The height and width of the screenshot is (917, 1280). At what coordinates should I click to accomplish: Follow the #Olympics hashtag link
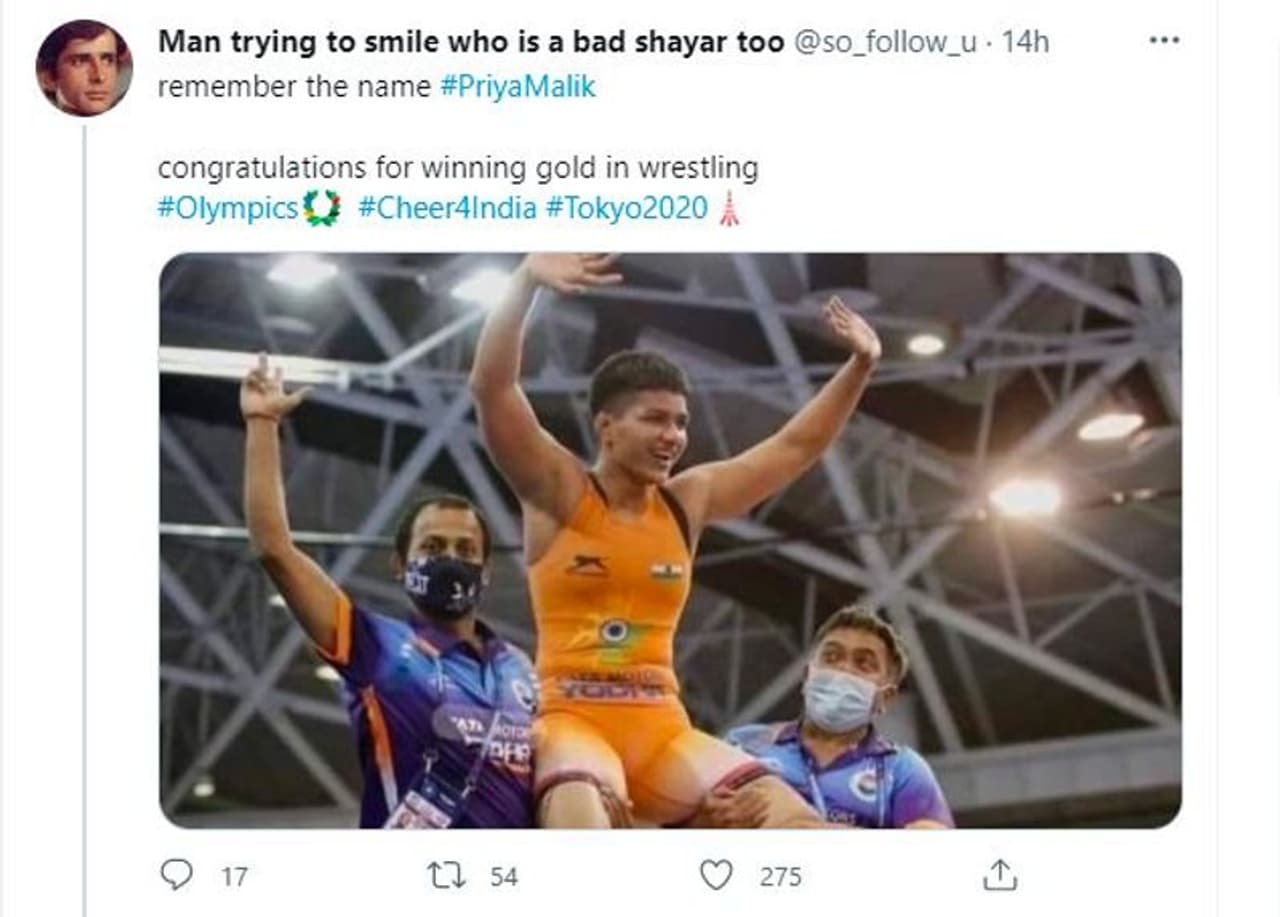228,209
